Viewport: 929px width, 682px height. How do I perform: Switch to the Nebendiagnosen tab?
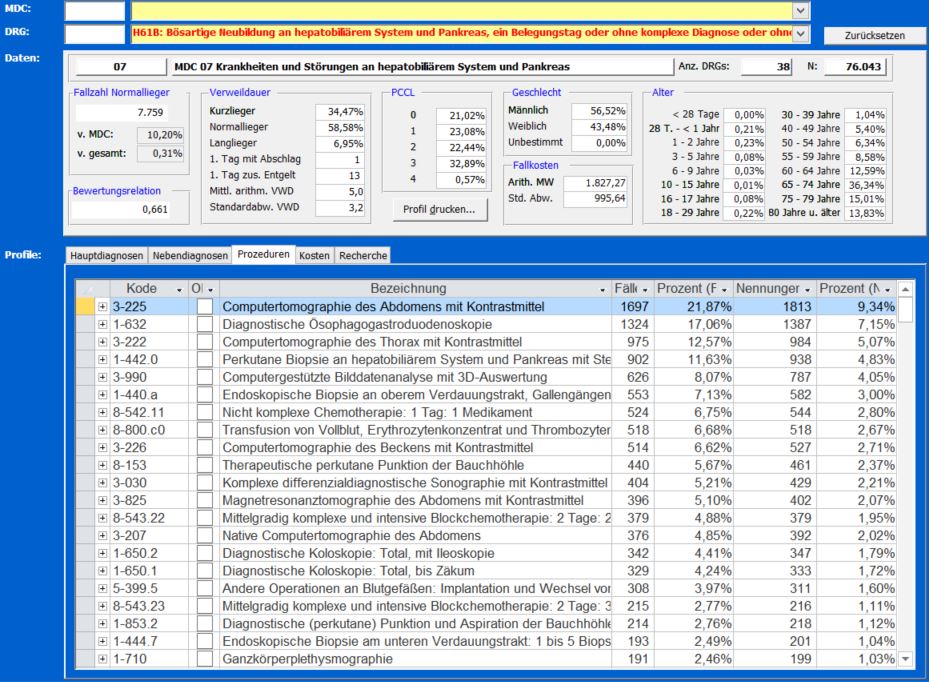(190, 255)
